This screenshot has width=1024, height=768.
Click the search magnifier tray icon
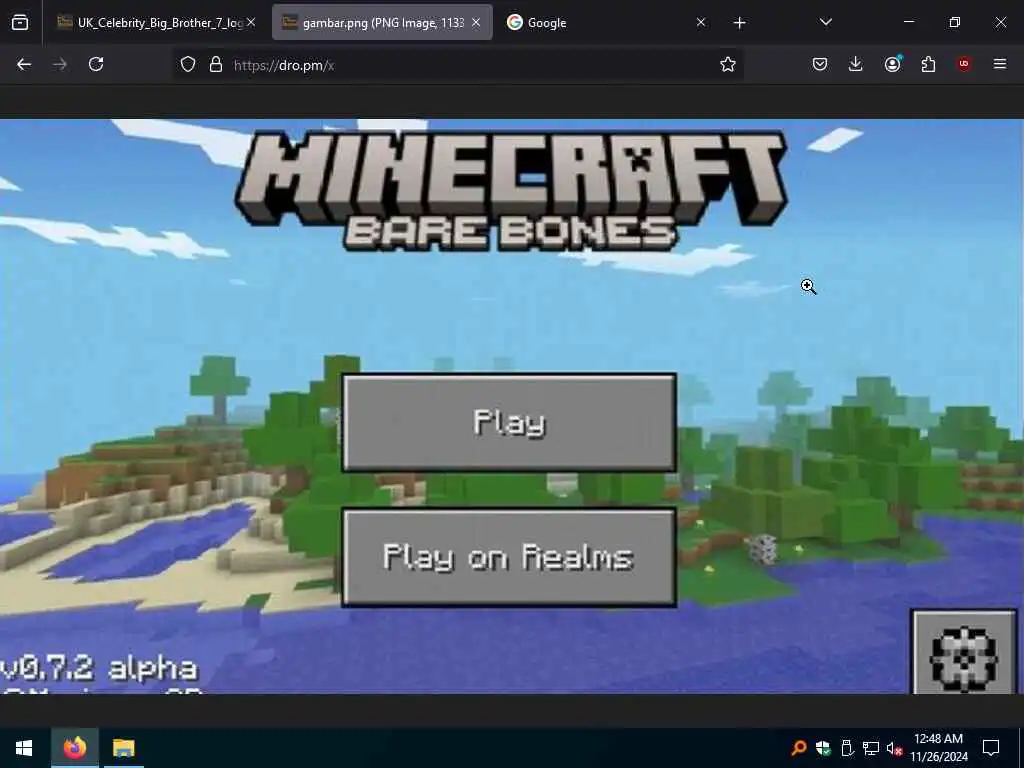798,748
